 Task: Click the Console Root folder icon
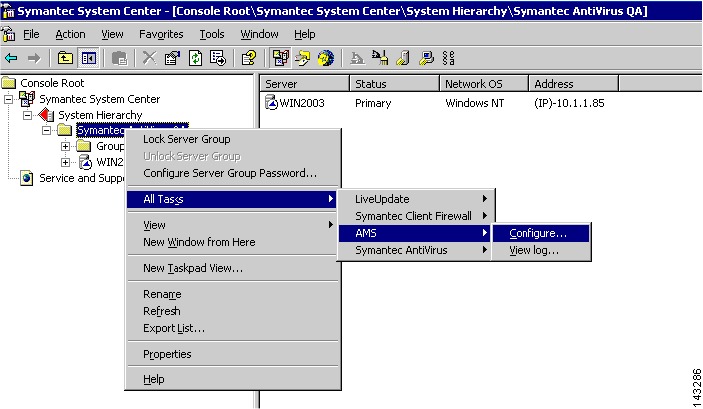point(9,83)
